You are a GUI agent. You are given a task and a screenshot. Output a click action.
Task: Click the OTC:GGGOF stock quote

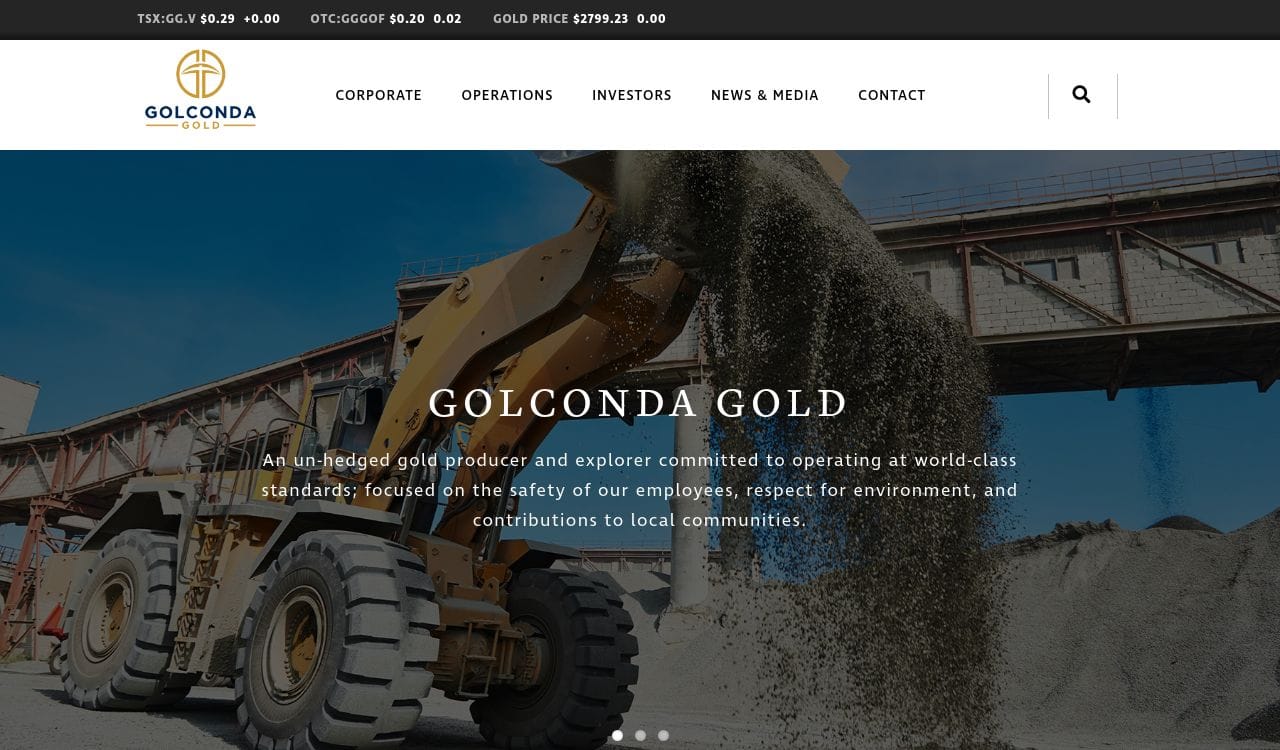click(386, 19)
